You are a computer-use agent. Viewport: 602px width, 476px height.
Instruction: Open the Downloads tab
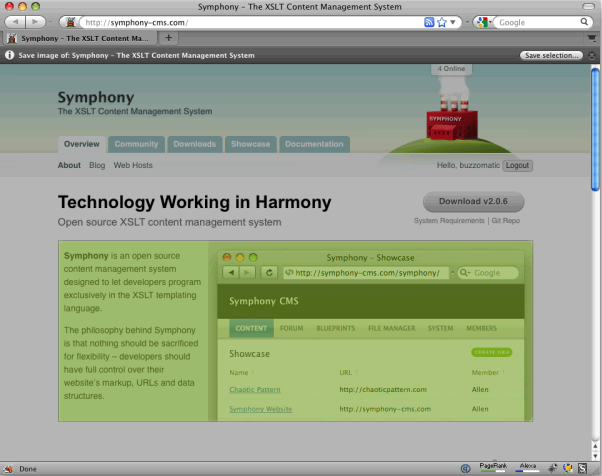195,144
